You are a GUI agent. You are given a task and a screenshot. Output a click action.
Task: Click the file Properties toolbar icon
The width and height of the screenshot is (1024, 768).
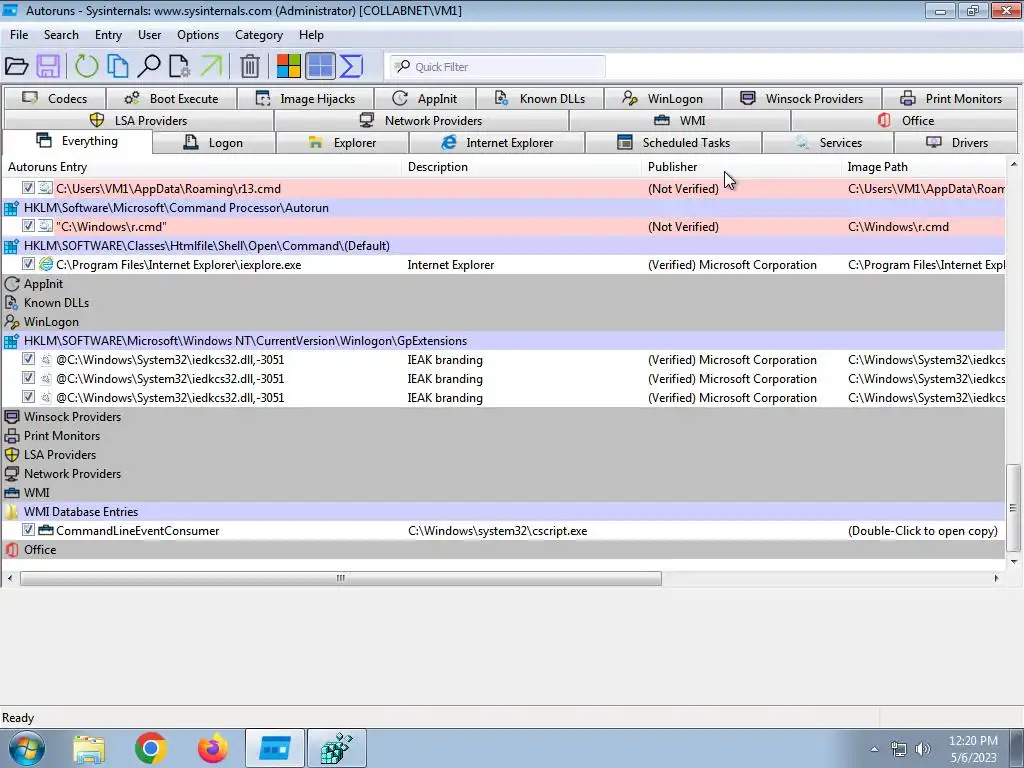(180, 67)
